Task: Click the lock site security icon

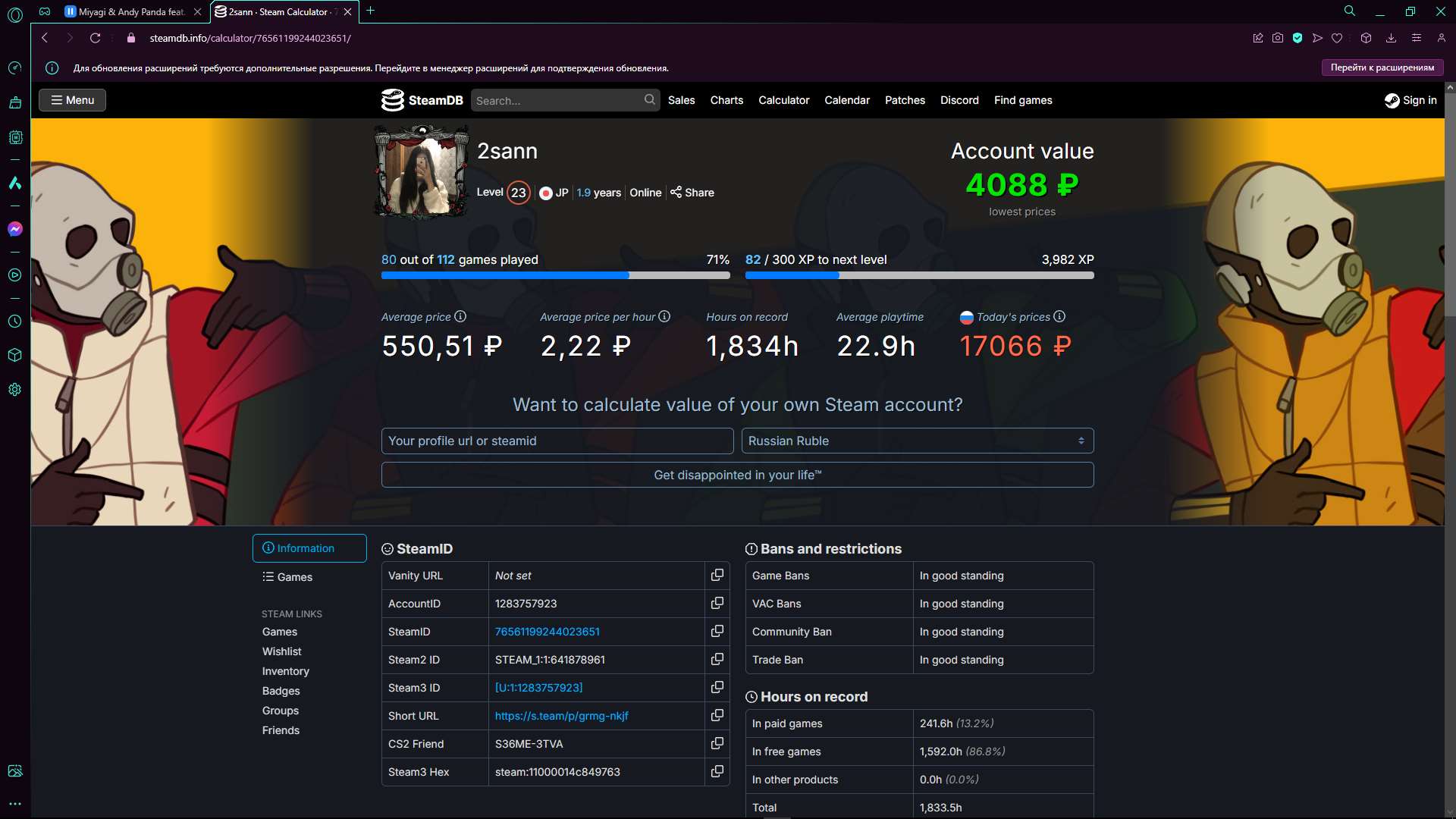Action: (x=131, y=38)
